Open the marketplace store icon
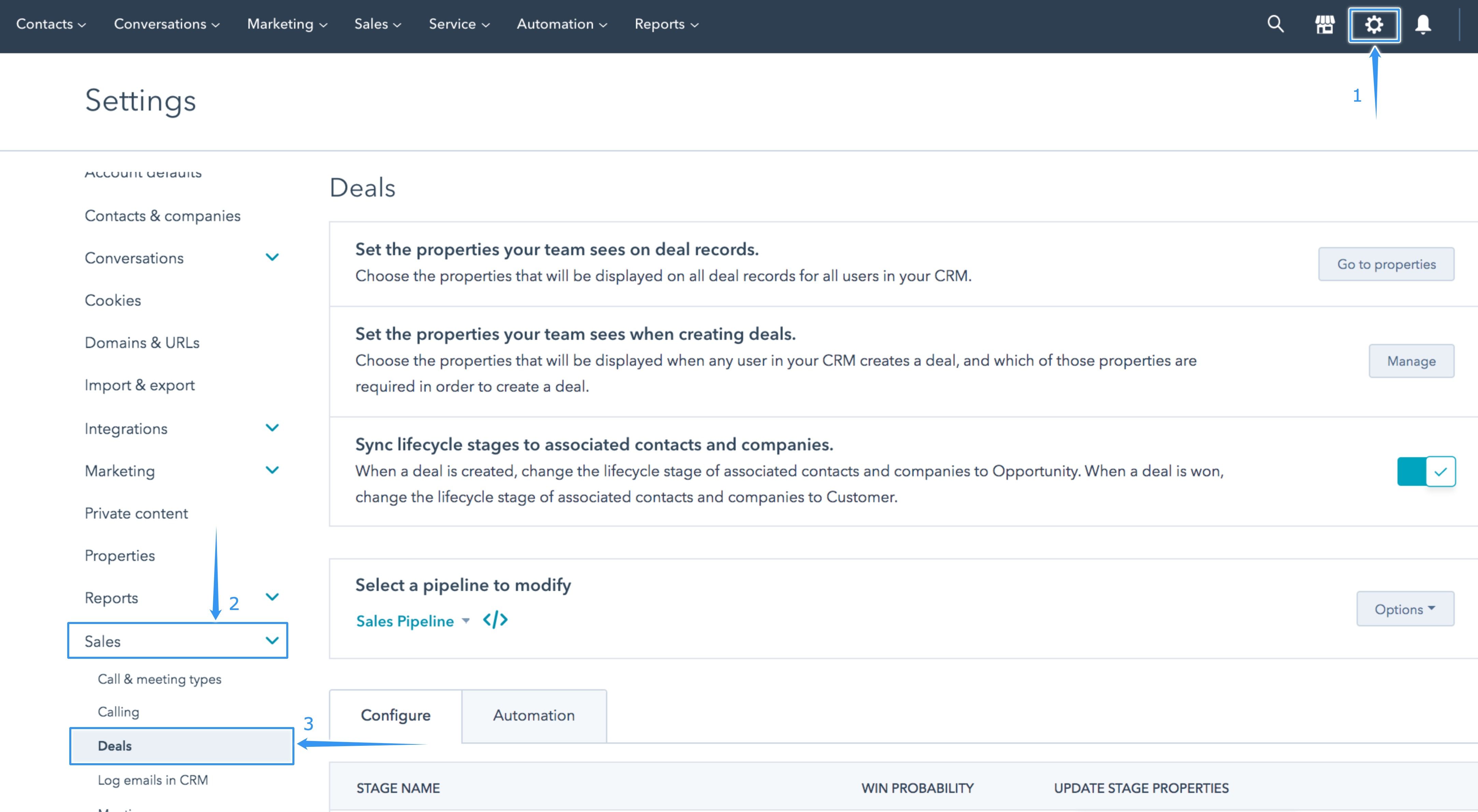1478x812 pixels. tap(1325, 25)
